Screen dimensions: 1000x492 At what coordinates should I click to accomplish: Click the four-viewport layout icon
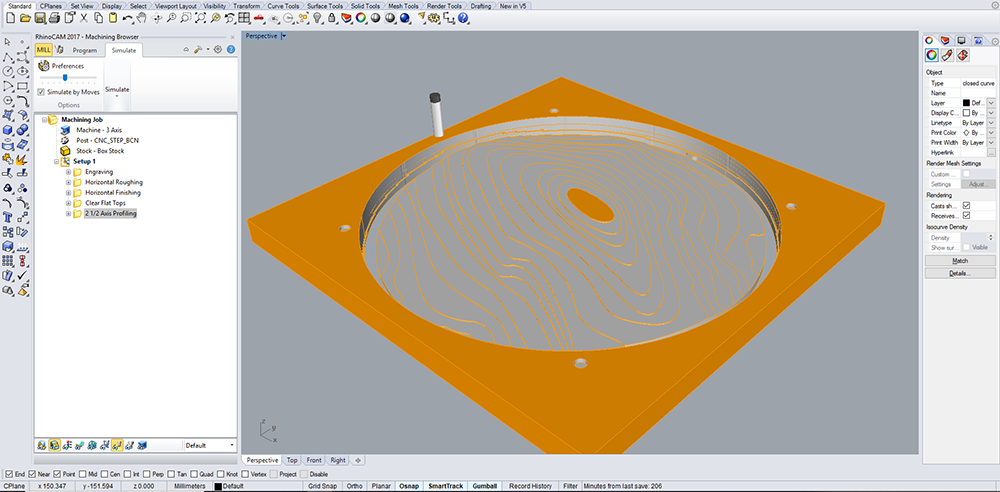pos(244,18)
